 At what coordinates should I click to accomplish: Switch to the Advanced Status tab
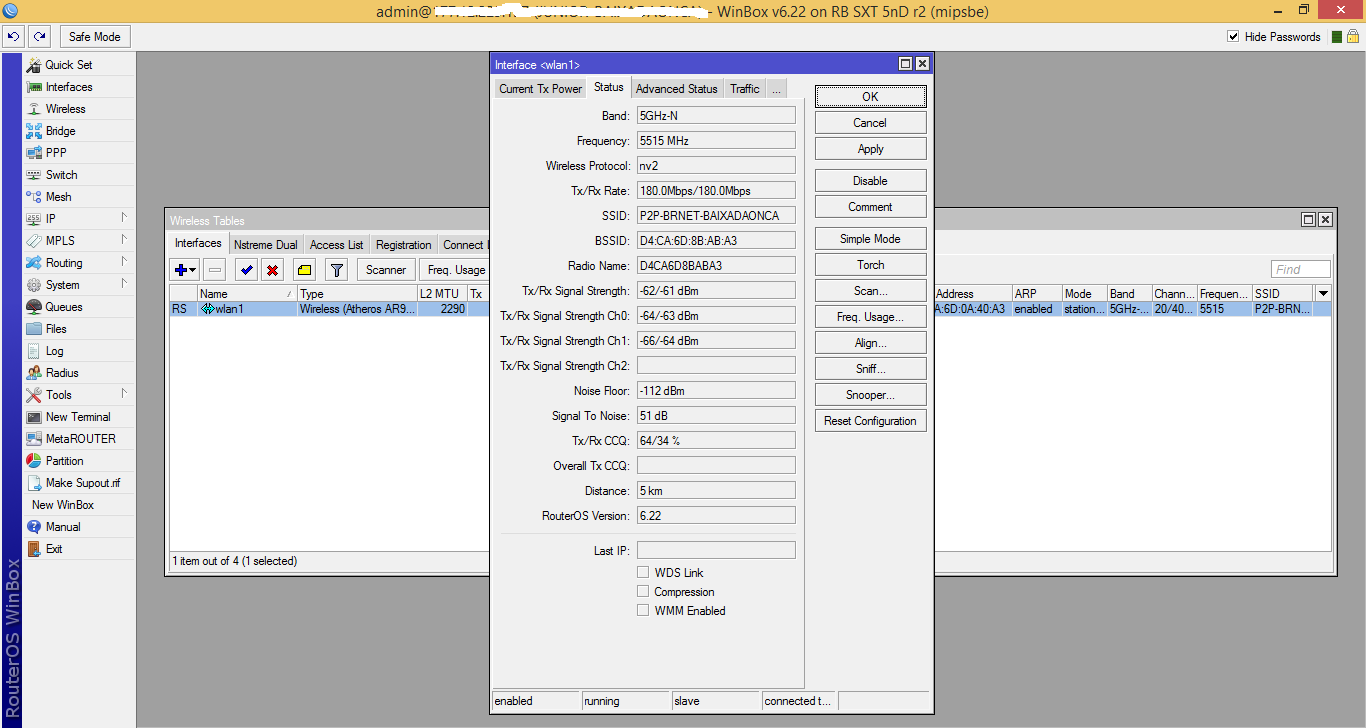click(x=676, y=89)
